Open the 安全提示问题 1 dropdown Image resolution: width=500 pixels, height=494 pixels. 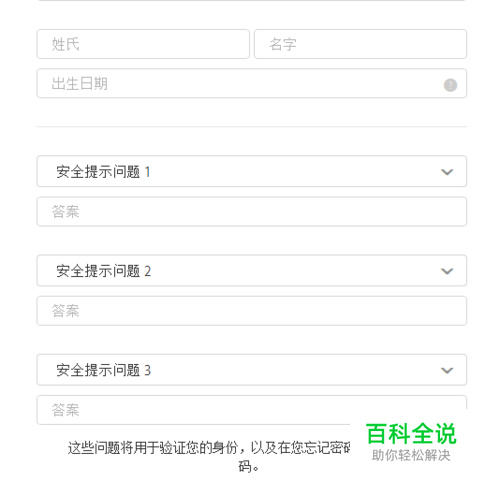(x=252, y=171)
